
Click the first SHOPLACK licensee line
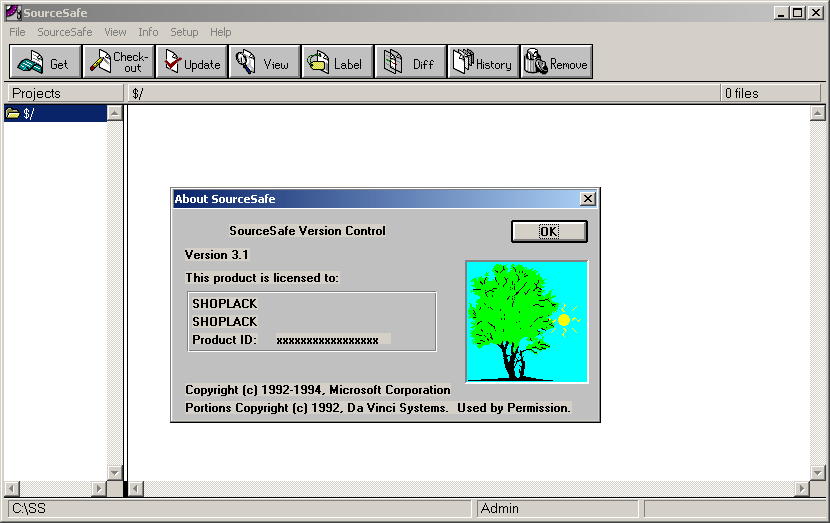(224, 304)
